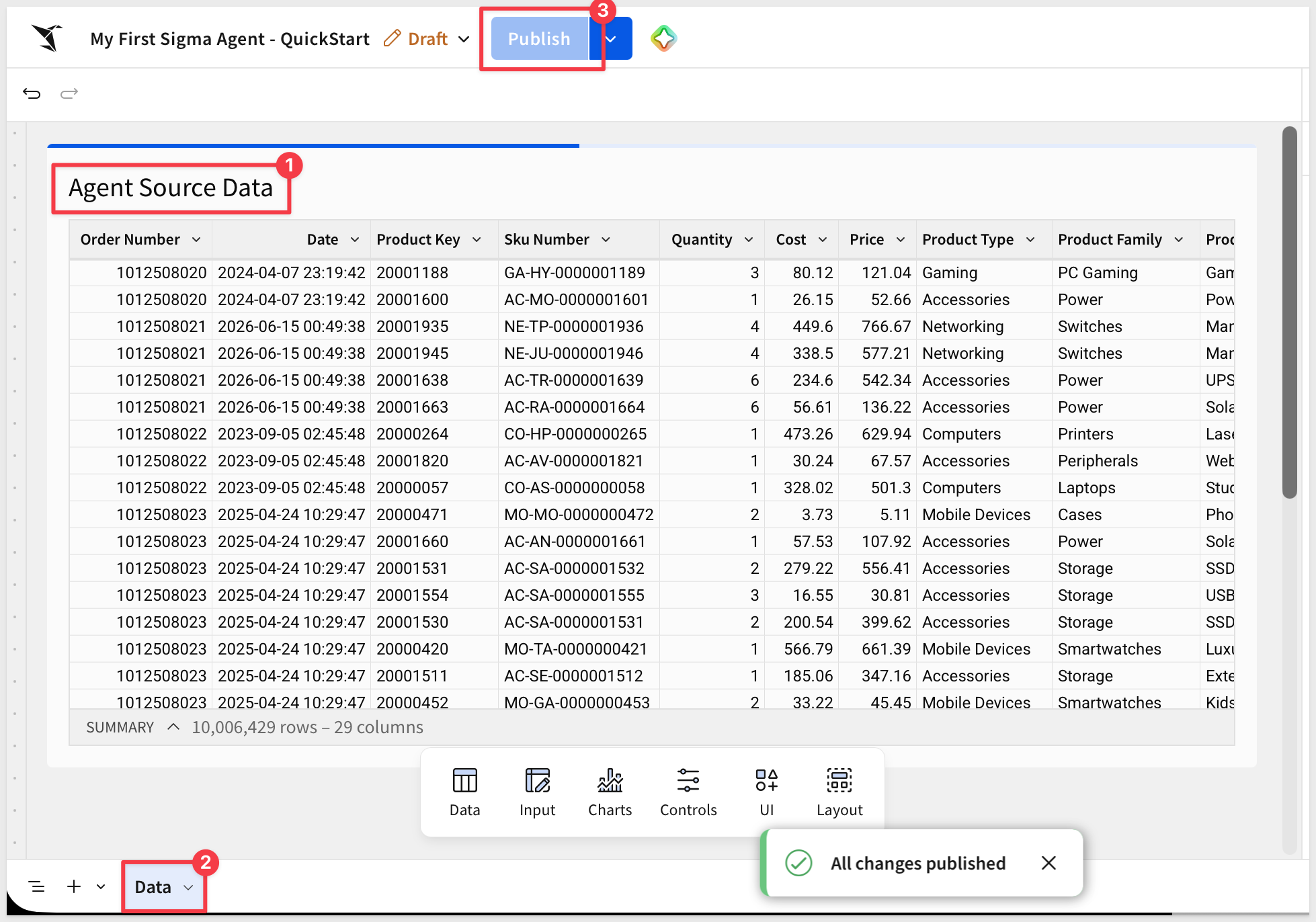Open the Order Number column menu
Screen dimensions: 1316x922
[196, 240]
